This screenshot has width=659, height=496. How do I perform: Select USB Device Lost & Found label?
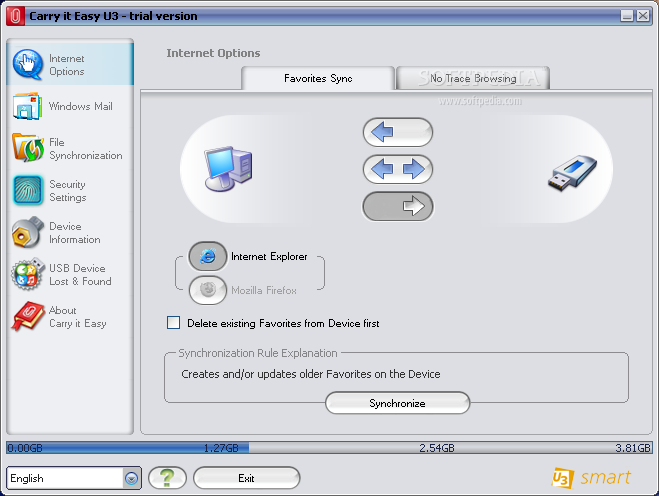[x=80, y=275]
